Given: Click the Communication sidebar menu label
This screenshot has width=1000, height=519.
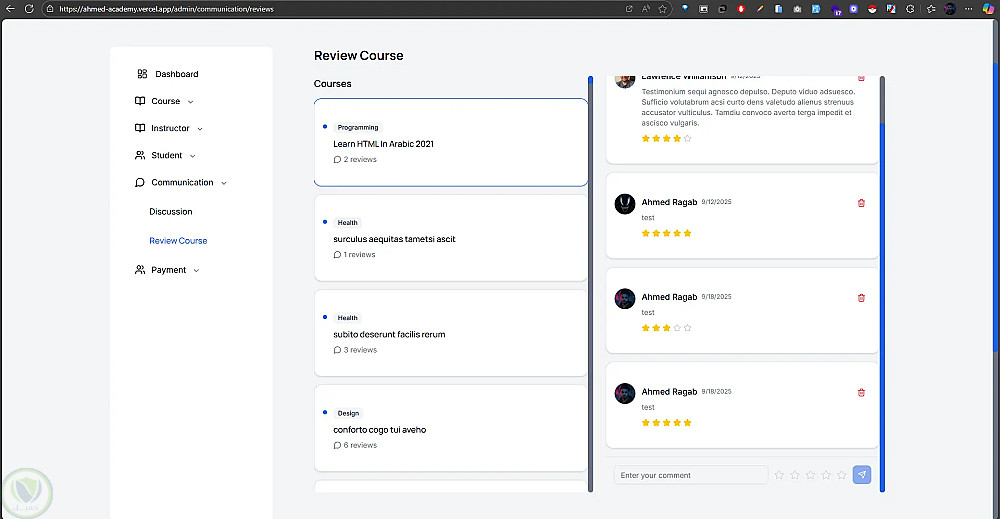Looking at the screenshot, I should pyautogui.click(x=182, y=182).
